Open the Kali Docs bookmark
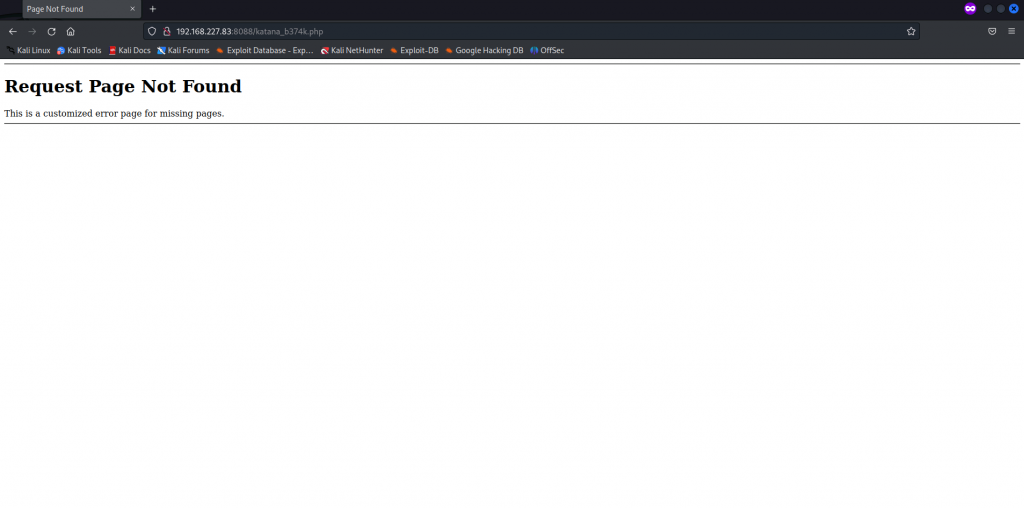This screenshot has height=508, width=1024. 129,50
